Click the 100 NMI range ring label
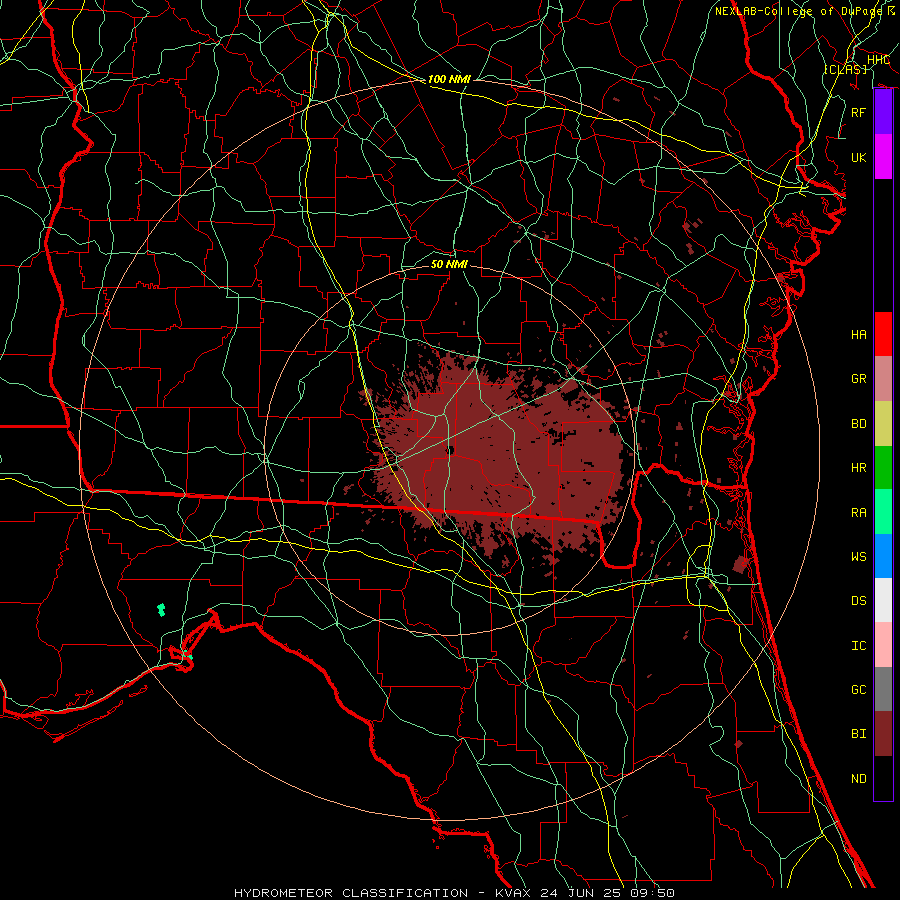Image resolution: width=900 pixels, height=900 pixels. (x=449, y=79)
